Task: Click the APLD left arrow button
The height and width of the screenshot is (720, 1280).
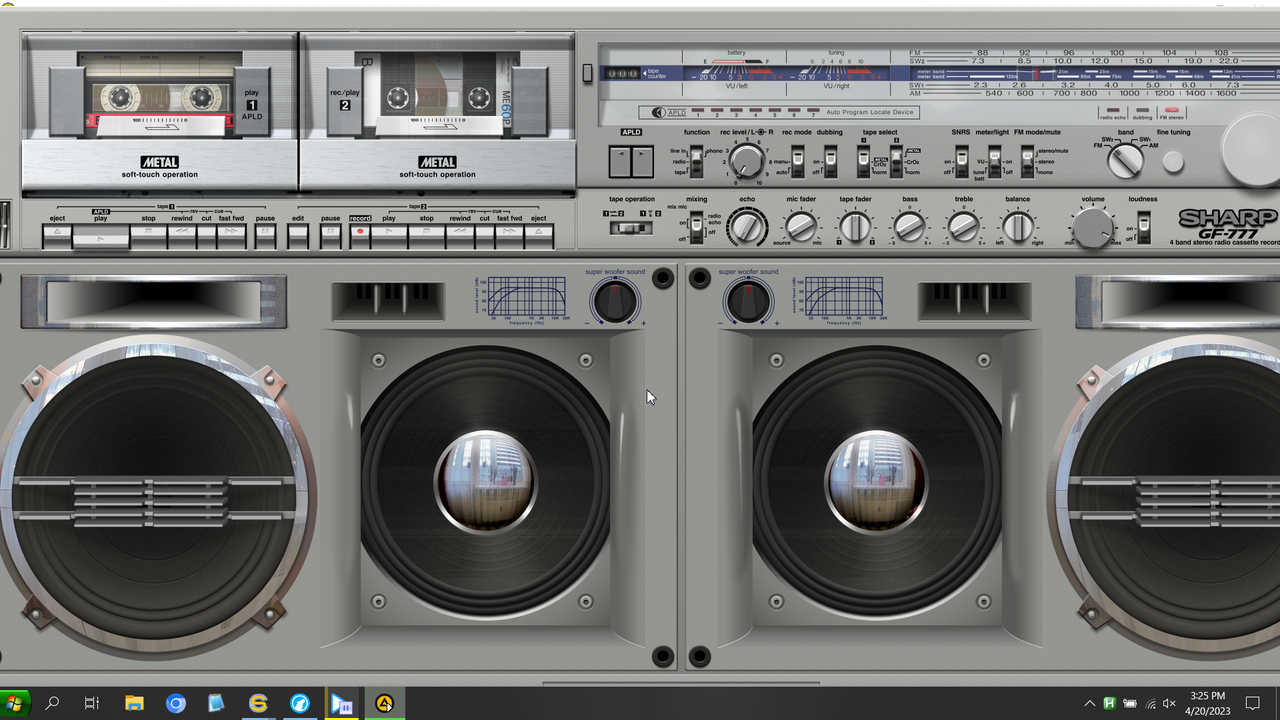Action: (x=621, y=161)
